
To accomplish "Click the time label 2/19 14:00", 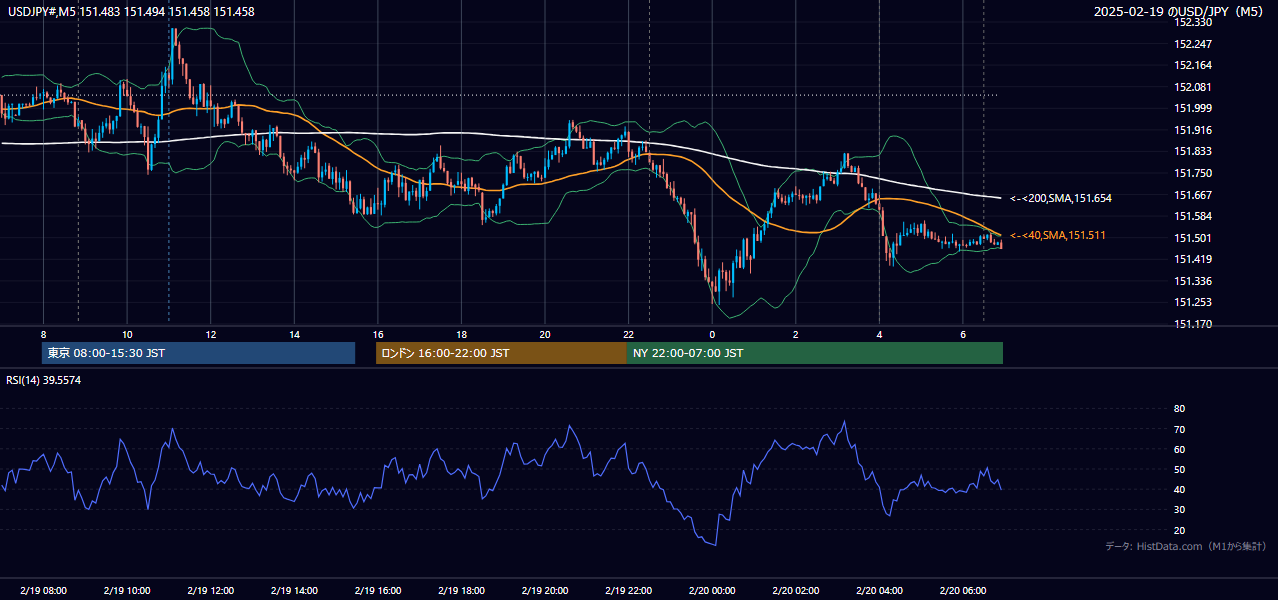I will tap(294, 590).
